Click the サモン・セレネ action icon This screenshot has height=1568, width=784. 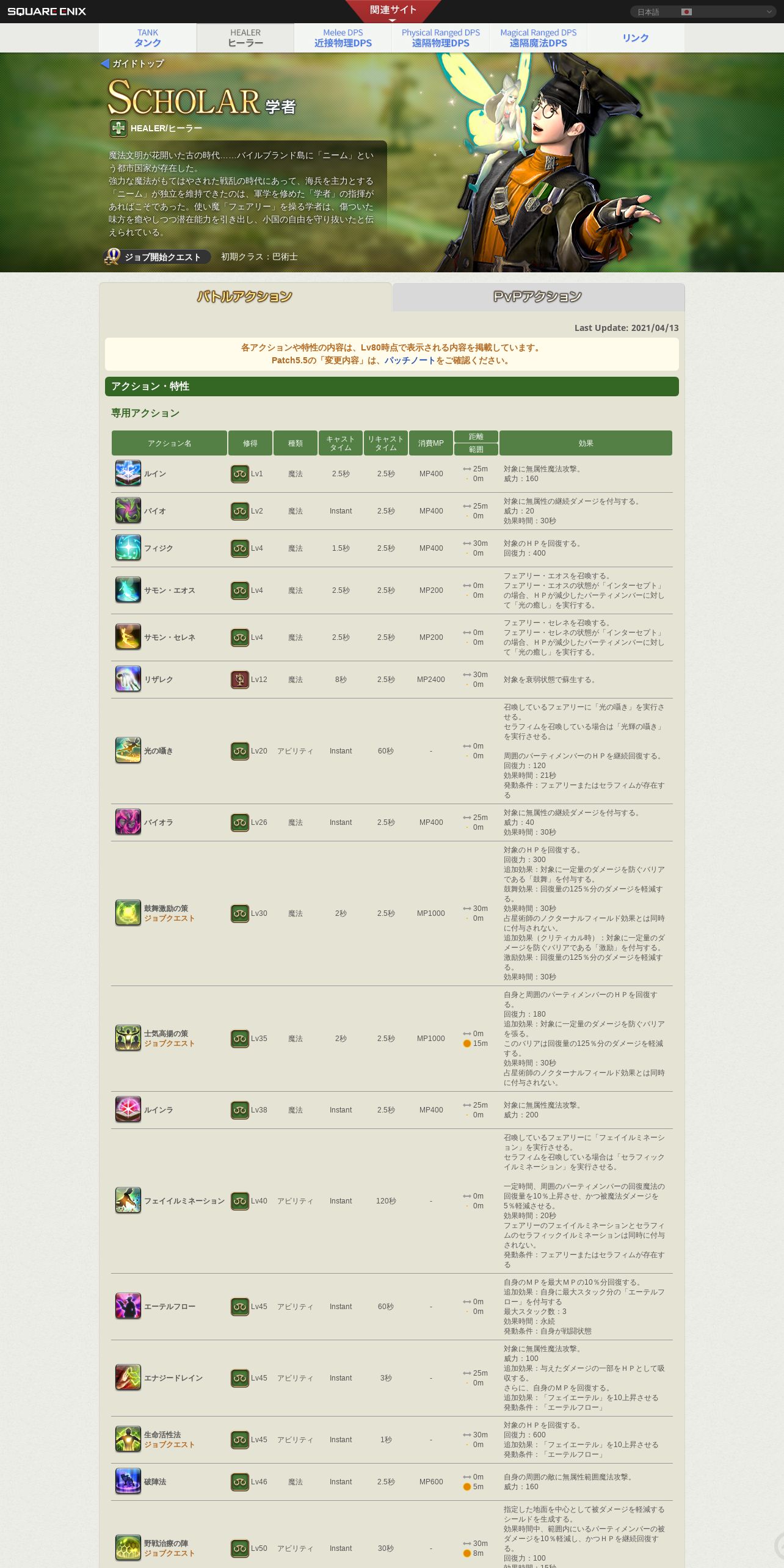click(x=128, y=637)
